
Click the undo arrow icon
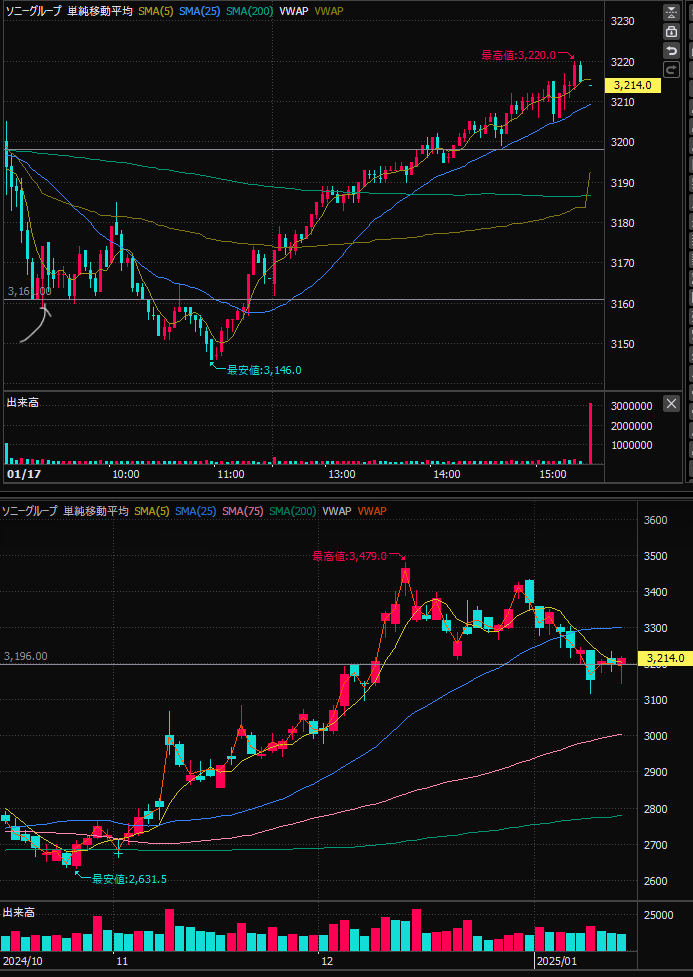(x=671, y=50)
